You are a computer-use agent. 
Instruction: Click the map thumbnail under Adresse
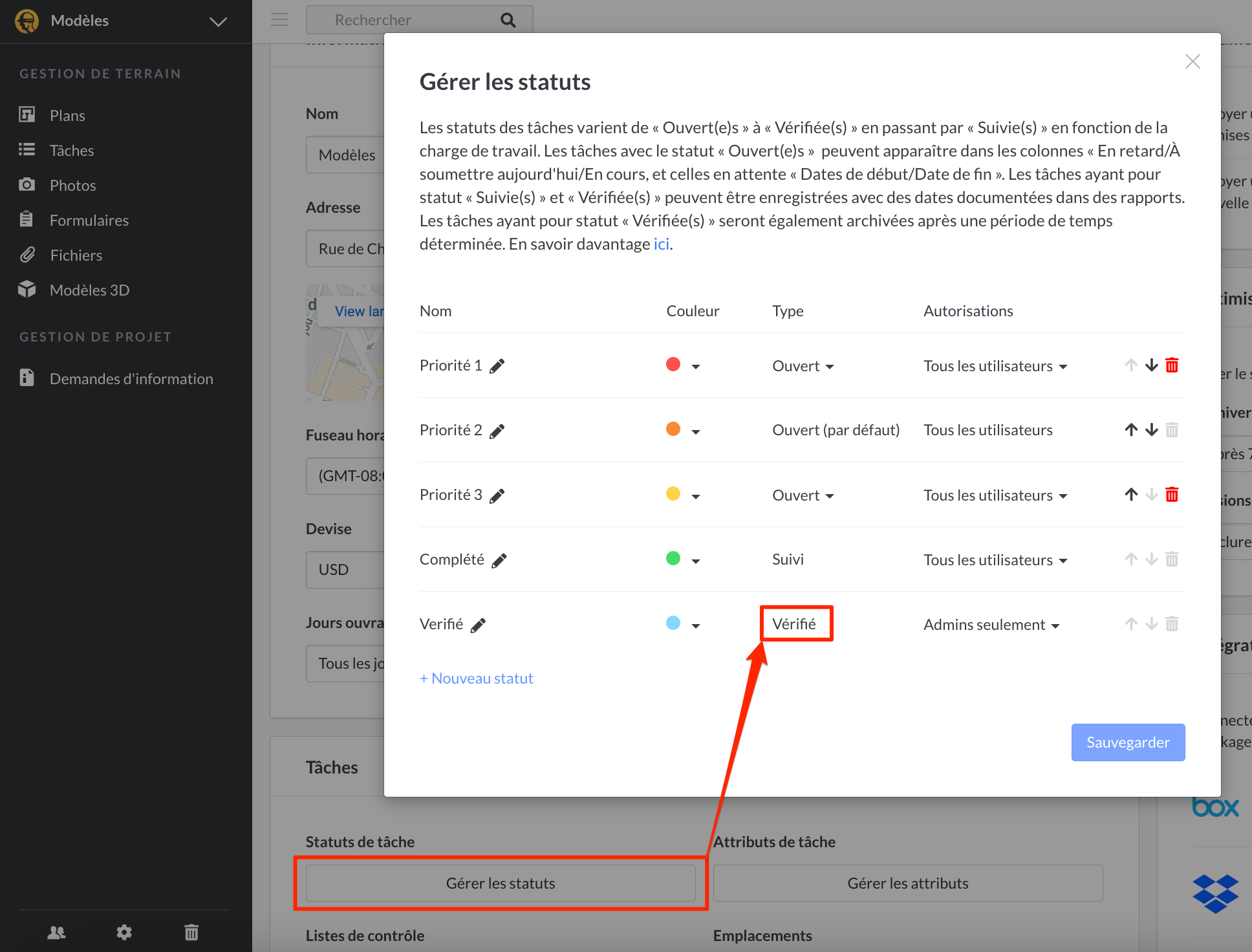coord(345,343)
